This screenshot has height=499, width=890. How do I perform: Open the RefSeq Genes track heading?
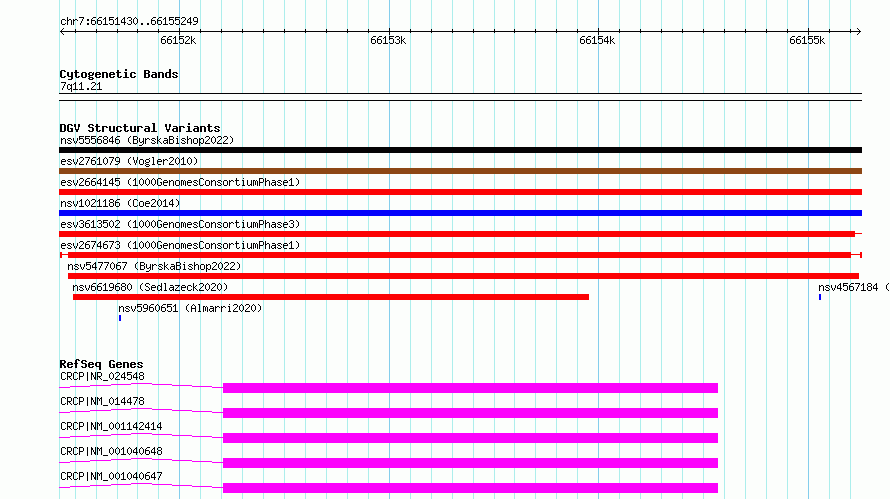(101, 364)
